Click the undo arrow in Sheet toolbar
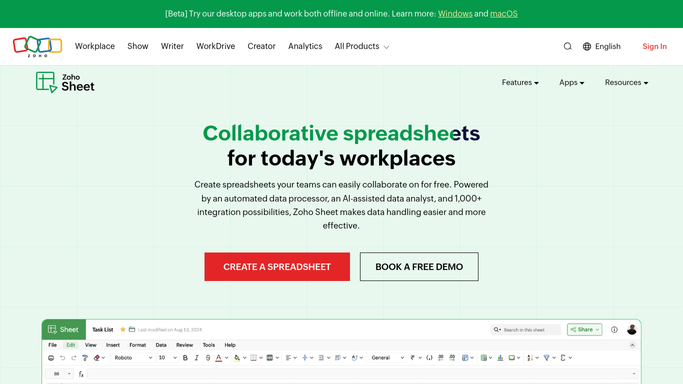This screenshot has height=384, width=683. tap(62, 358)
